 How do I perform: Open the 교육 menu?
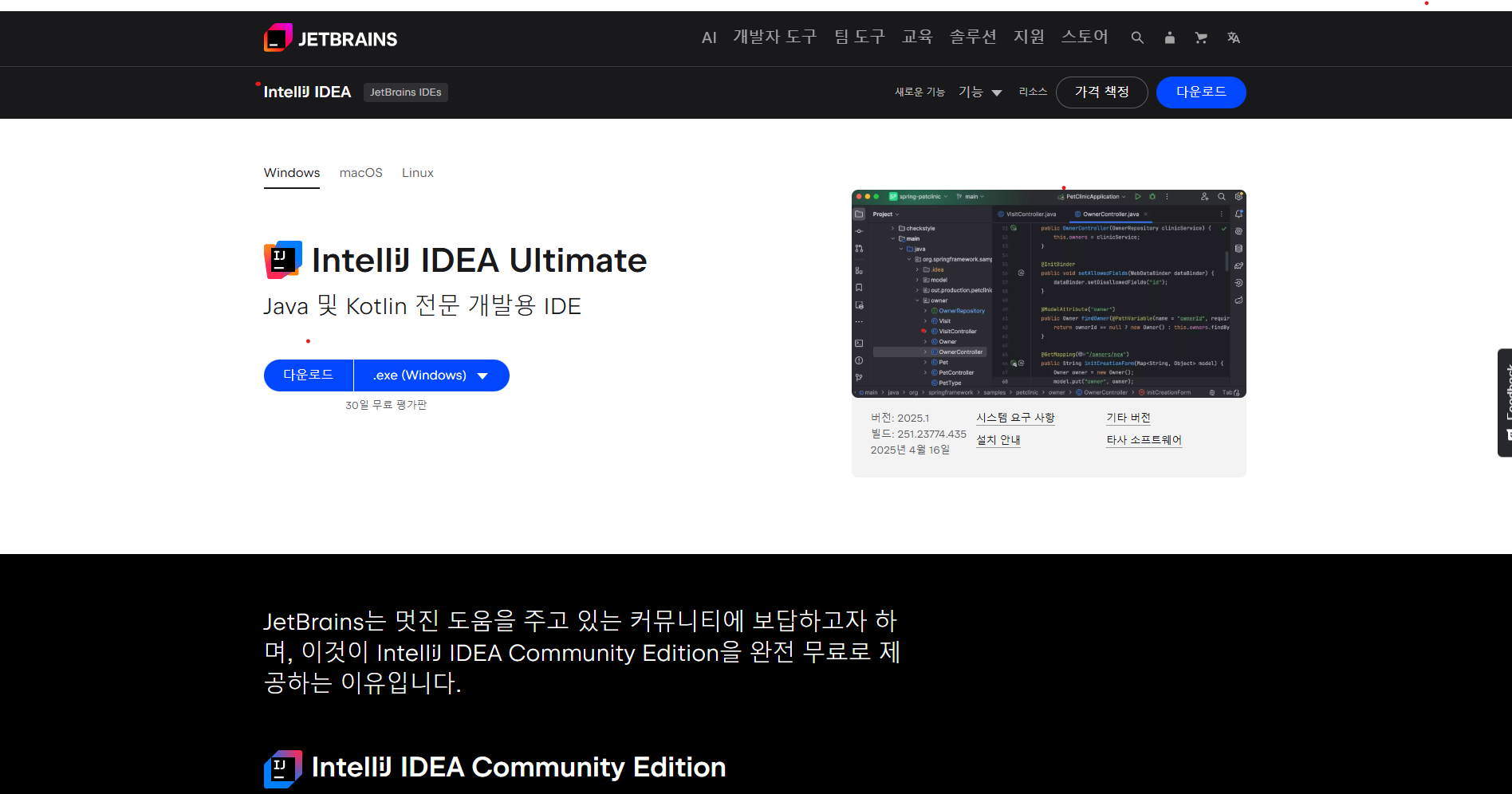(x=917, y=37)
